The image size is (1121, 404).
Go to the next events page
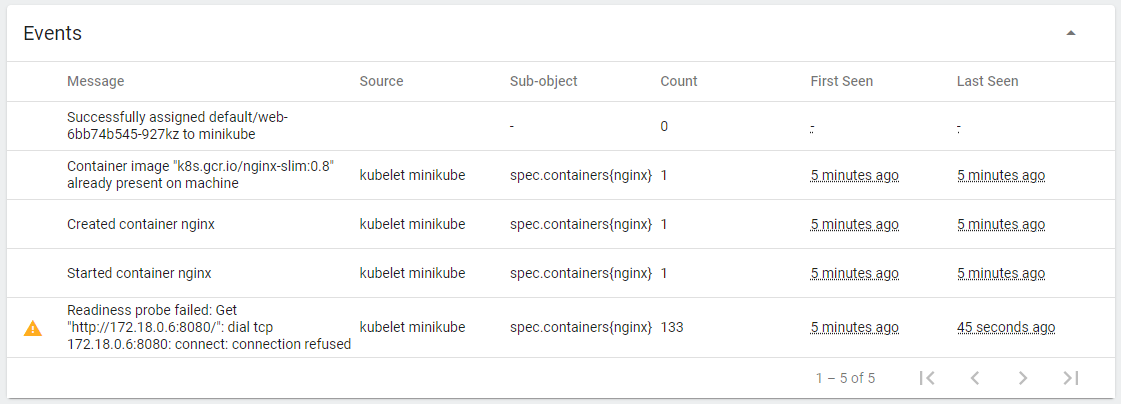click(x=1022, y=378)
